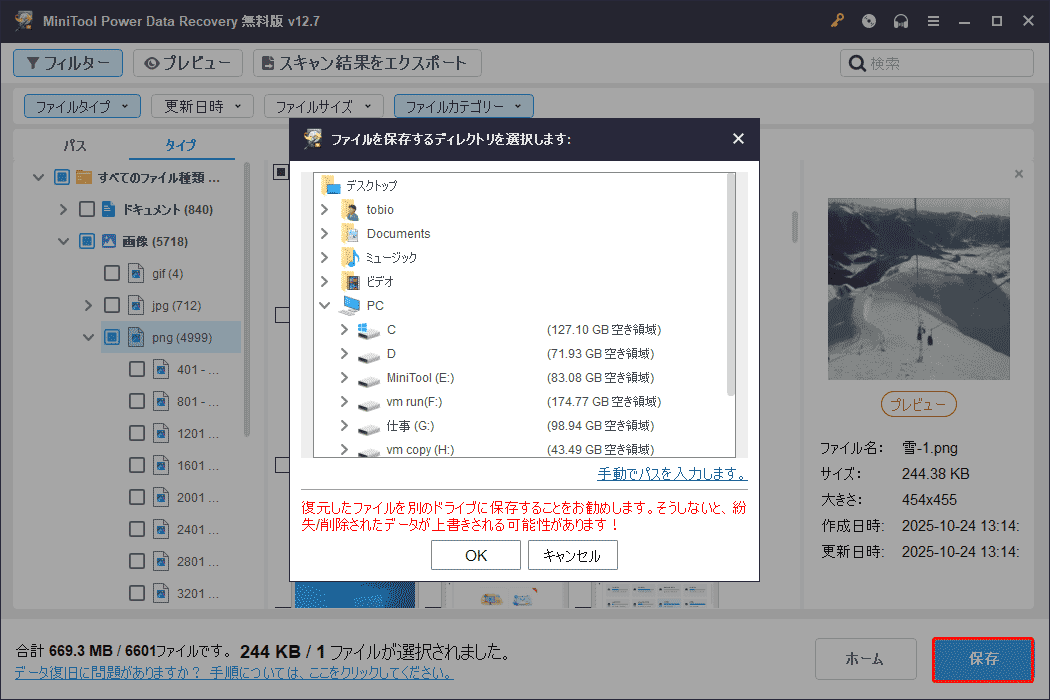This screenshot has height=700, width=1050.
Task: Click the 雪-1.png preview thumbnail
Action: (x=918, y=289)
